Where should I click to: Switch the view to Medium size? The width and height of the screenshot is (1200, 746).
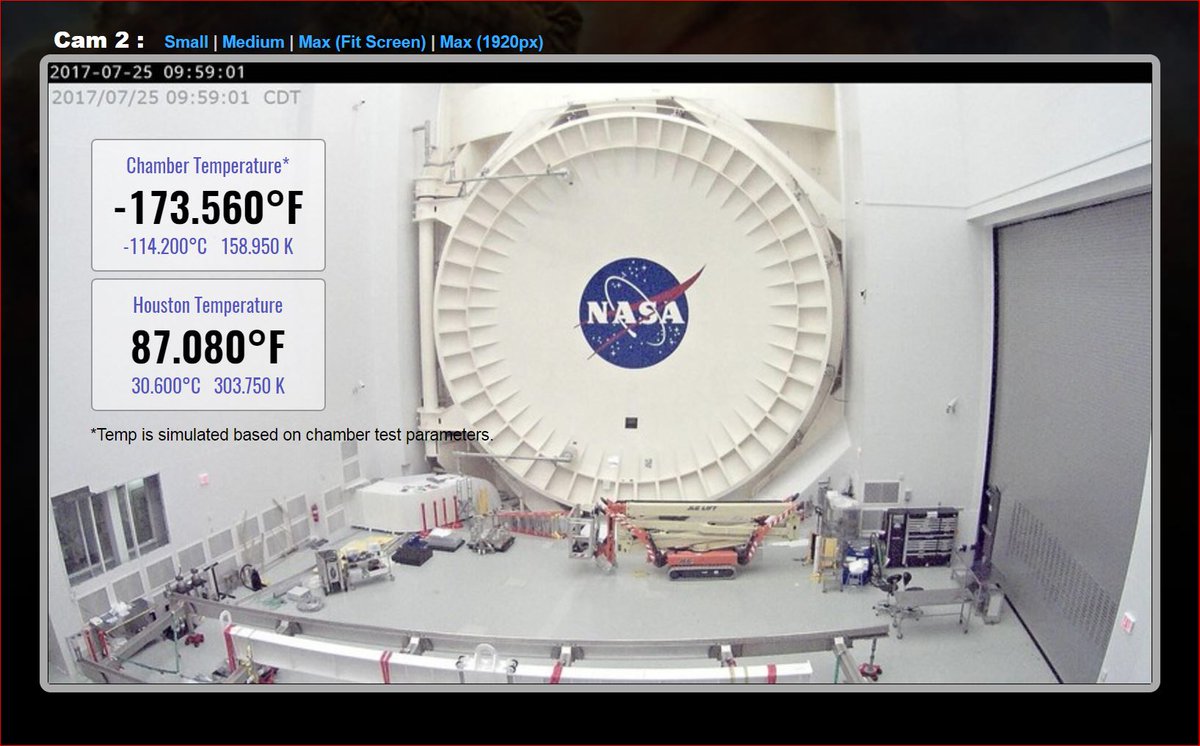coord(254,42)
